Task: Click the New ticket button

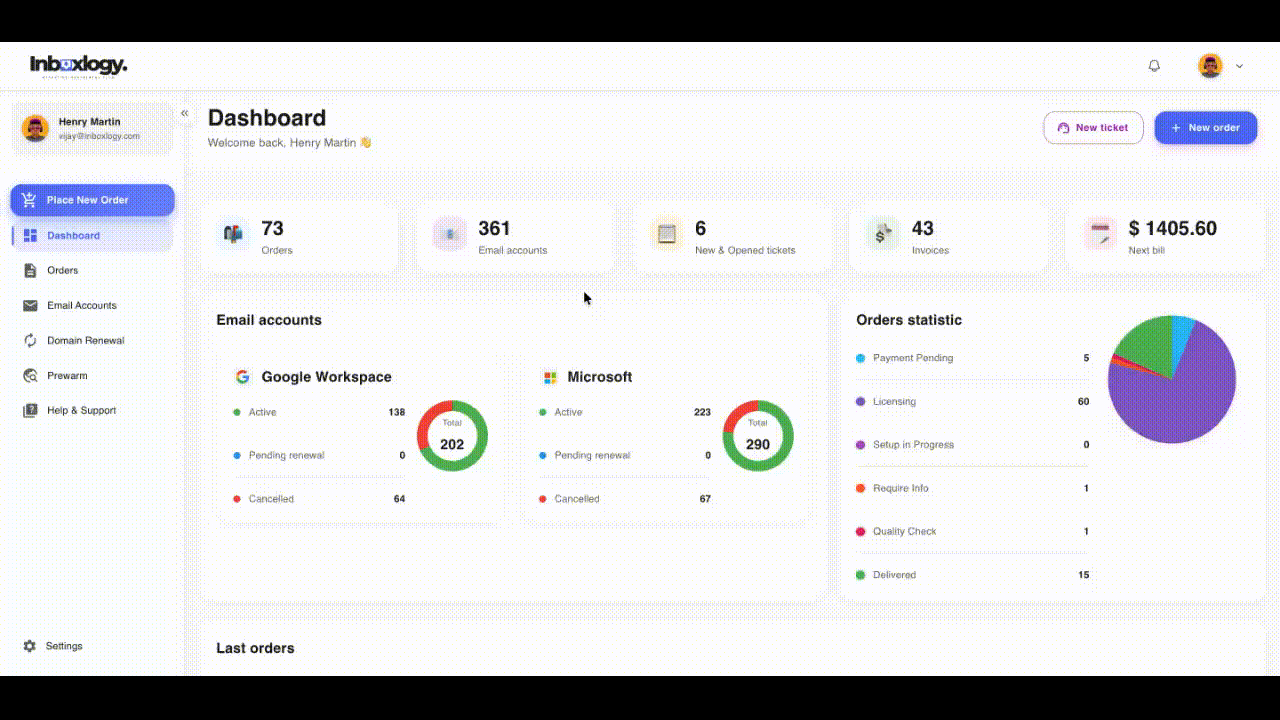Action: 1093,128
